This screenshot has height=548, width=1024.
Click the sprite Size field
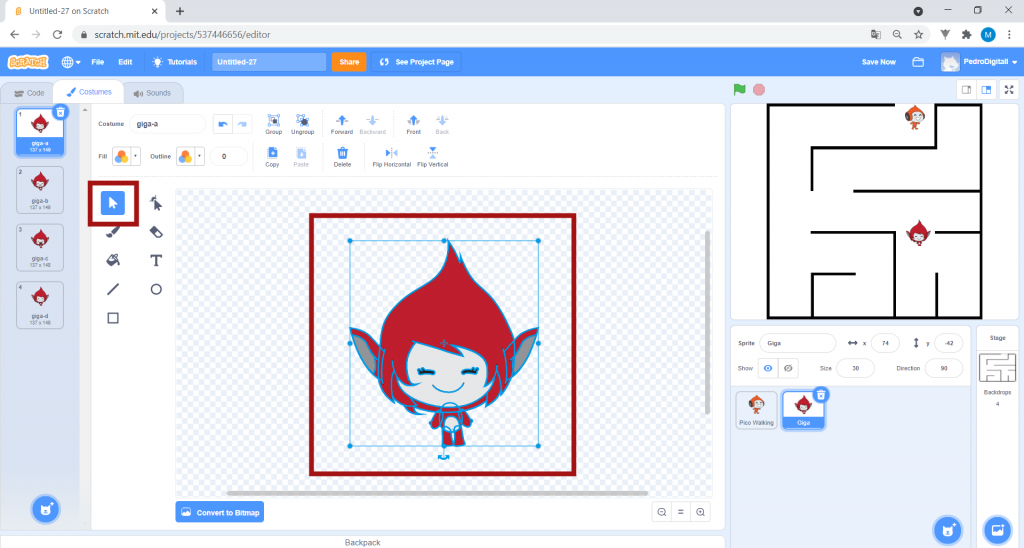pyautogui.click(x=856, y=368)
